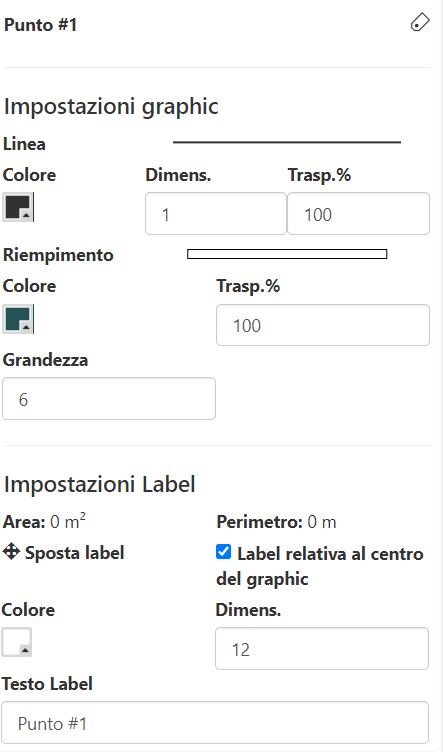The height and width of the screenshot is (752, 443).
Task: Click the Linea section label
Action: click(x=24, y=144)
